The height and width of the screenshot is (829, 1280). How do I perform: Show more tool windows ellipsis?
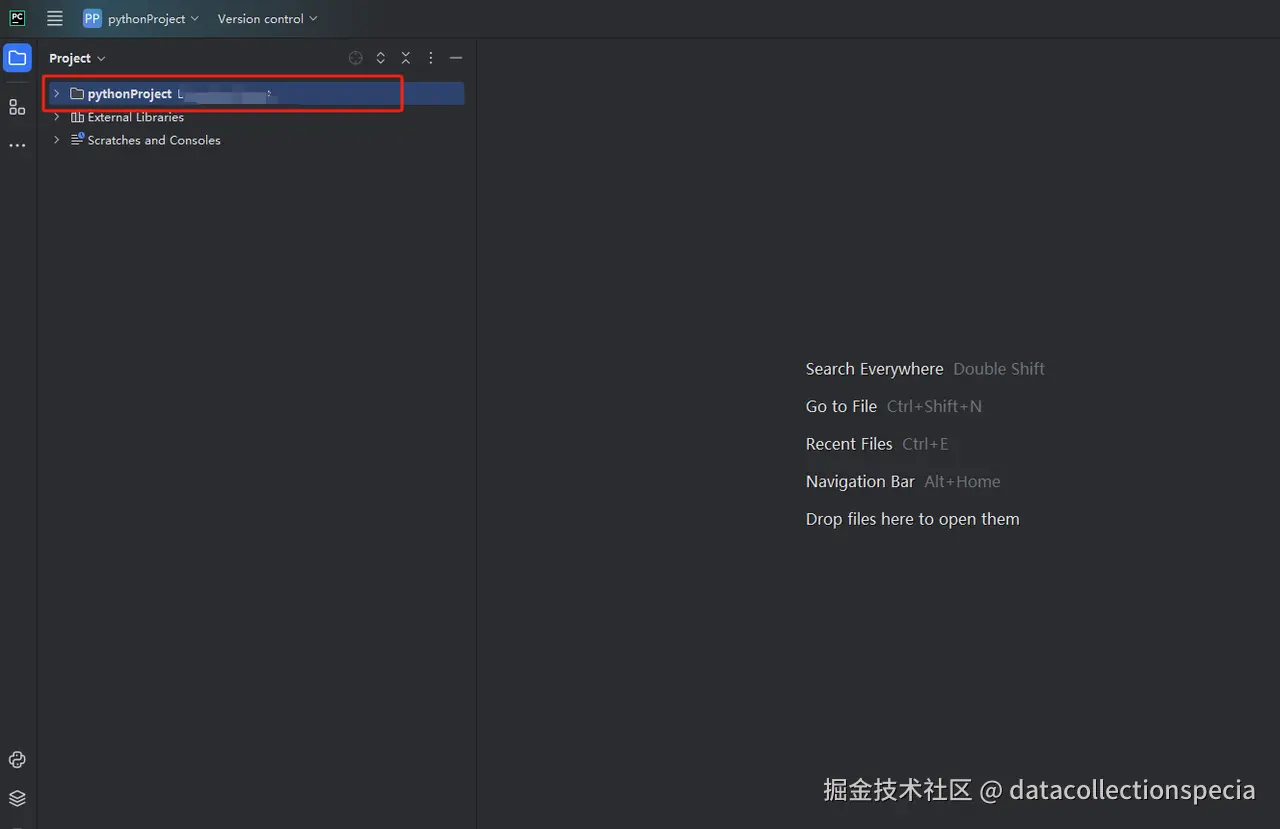tap(17, 146)
